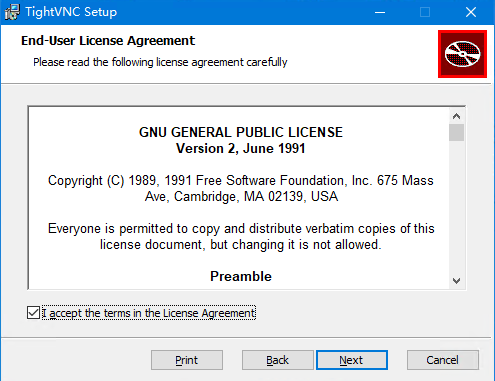The image size is (495, 381).
Task: Click the Version 2, June 1991 line
Action: tap(241, 148)
